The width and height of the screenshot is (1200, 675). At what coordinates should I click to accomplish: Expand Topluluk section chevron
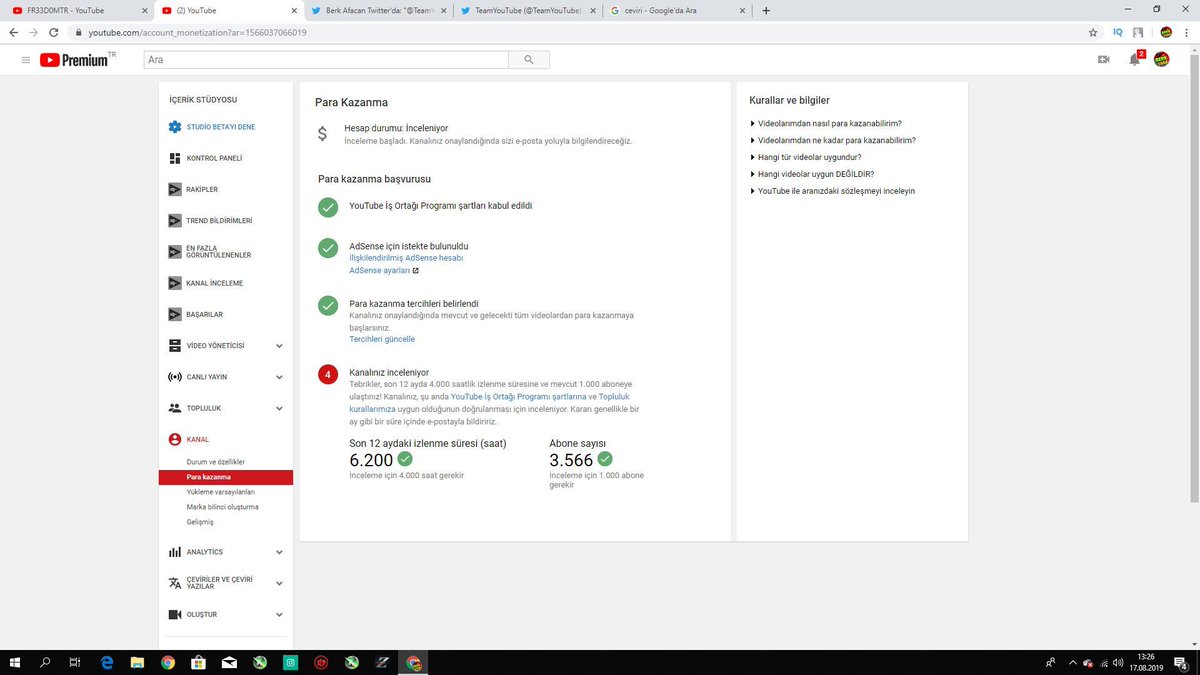click(x=279, y=408)
